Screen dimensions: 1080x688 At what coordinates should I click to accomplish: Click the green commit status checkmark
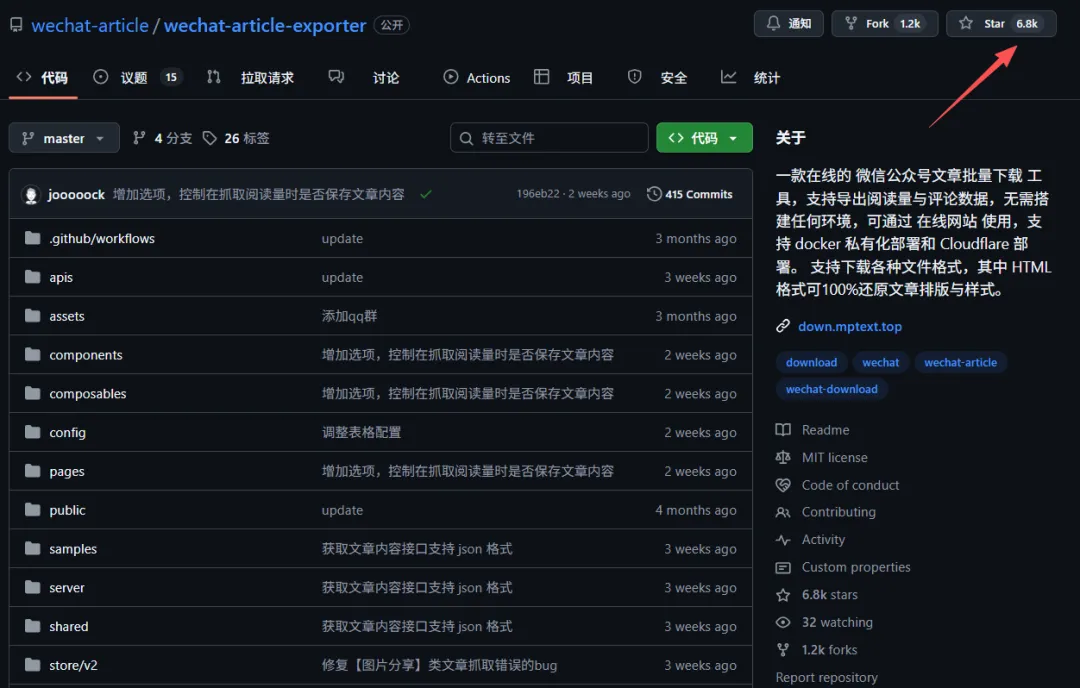click(x=426, y=194)
